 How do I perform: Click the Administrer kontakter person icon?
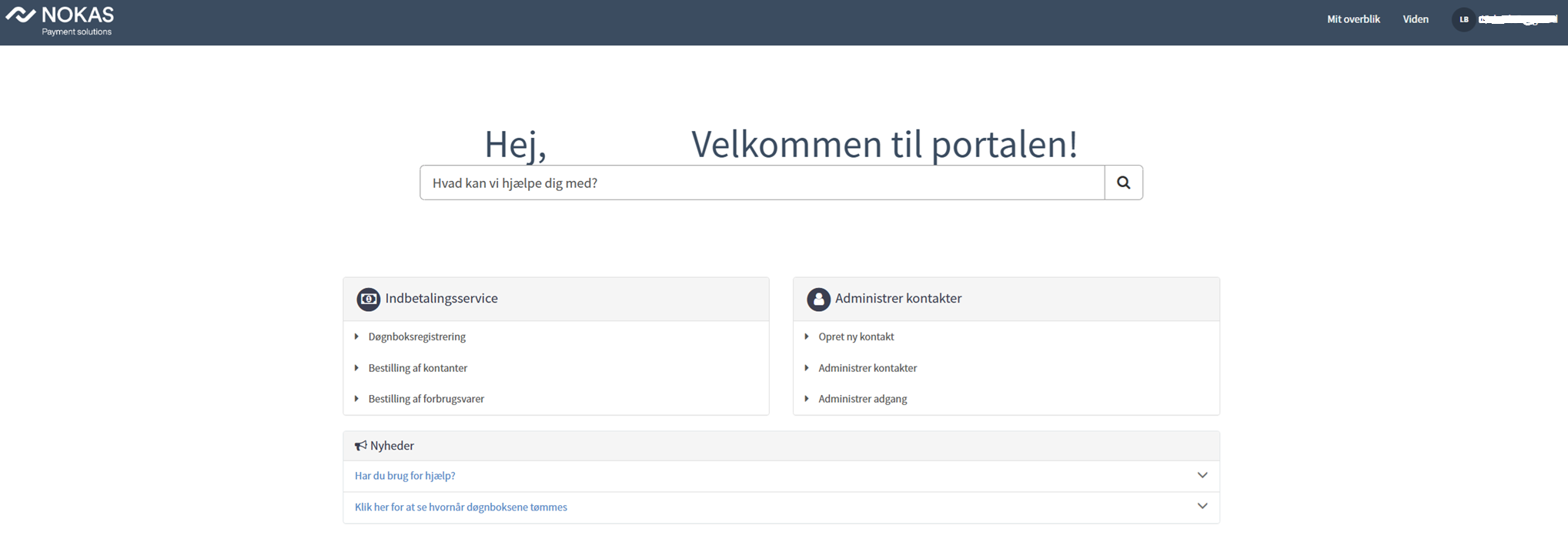(x=818, y=299)
